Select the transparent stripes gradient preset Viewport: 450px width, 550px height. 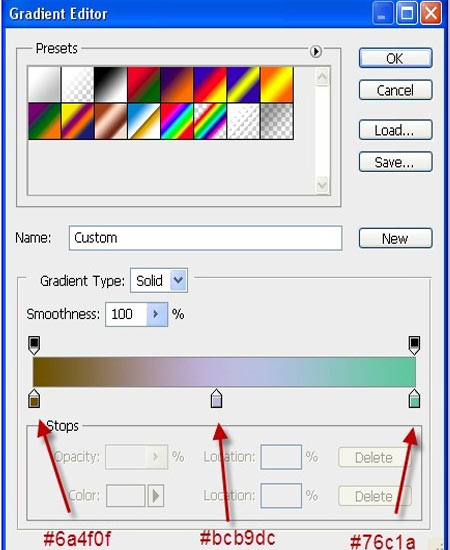[x=243, y=121]
